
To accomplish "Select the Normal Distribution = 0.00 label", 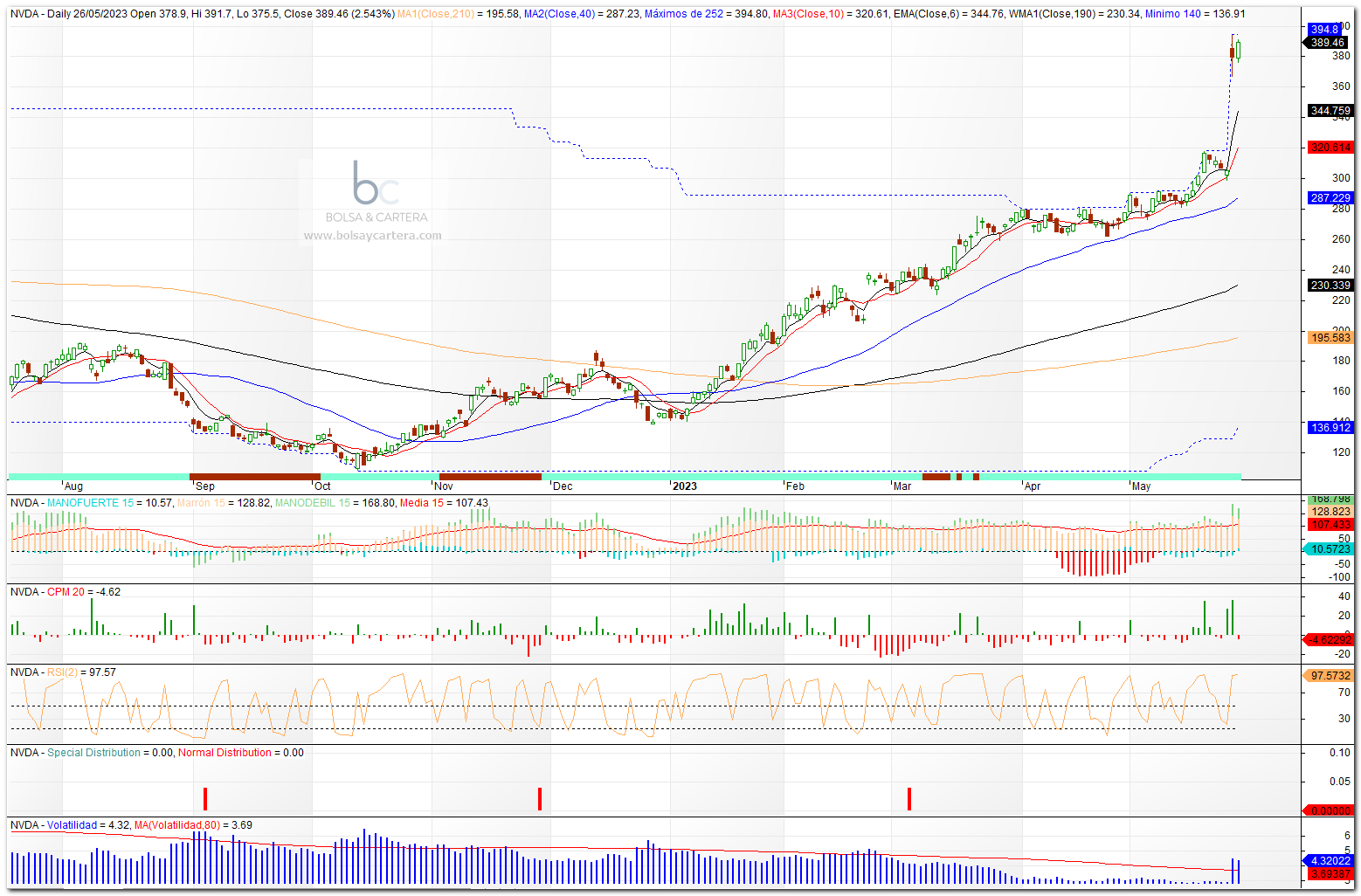I will [x=241, y=753].
